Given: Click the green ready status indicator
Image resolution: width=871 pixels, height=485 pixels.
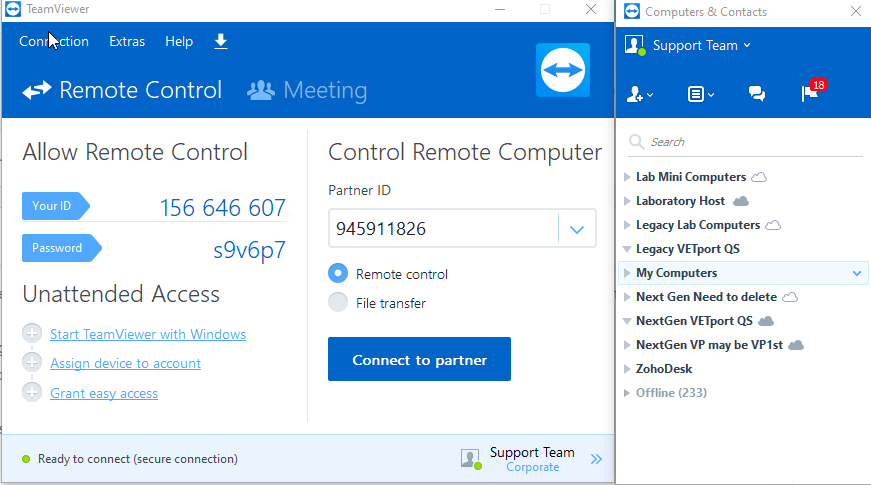Looking at the screenshot, I should tap(26, 459).
